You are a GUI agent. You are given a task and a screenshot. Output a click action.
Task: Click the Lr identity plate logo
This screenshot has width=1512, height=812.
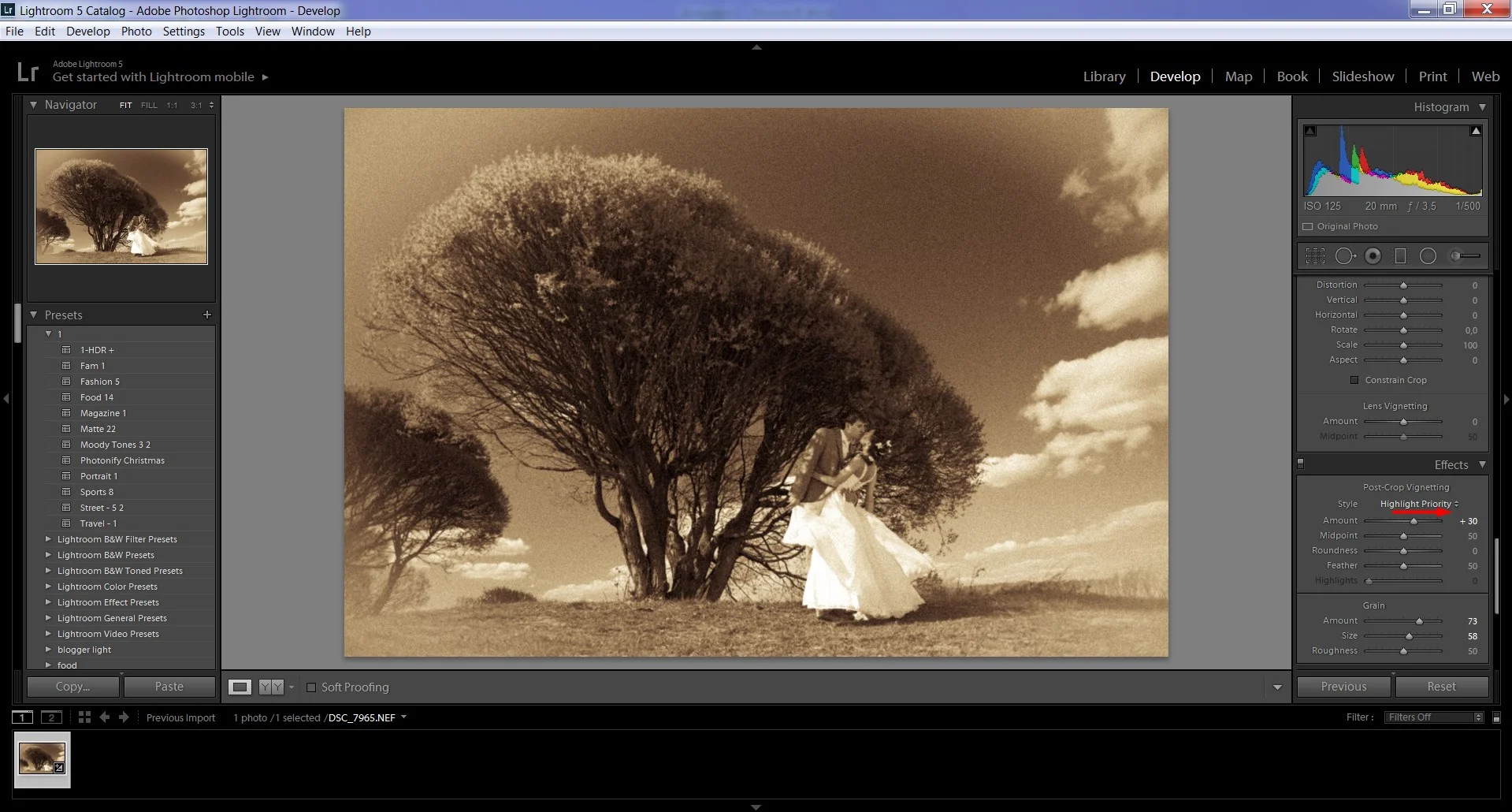point(28,72)
